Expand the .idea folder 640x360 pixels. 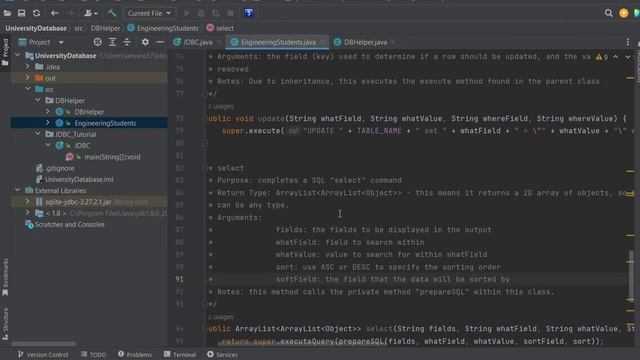(x=28, y=67)
